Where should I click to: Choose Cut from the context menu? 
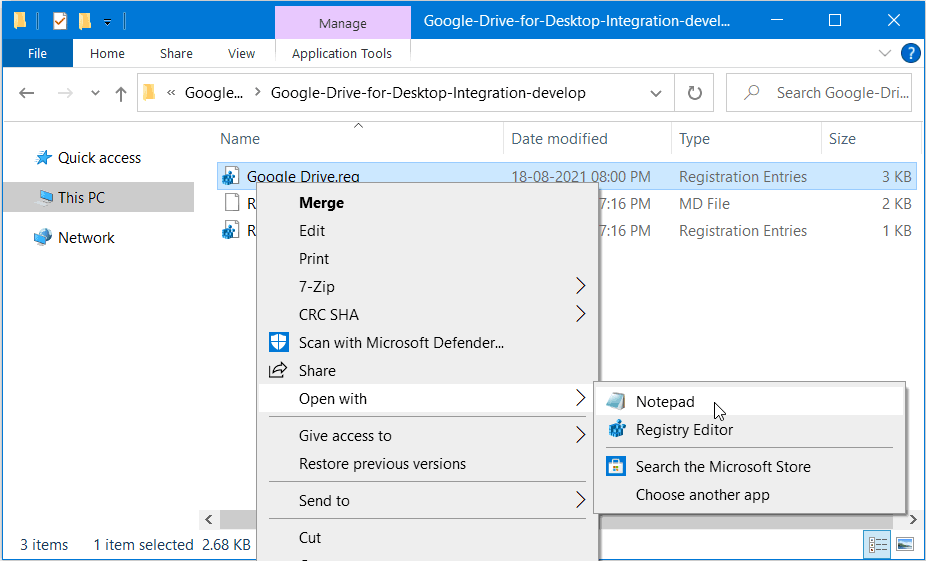pos(428,537)
